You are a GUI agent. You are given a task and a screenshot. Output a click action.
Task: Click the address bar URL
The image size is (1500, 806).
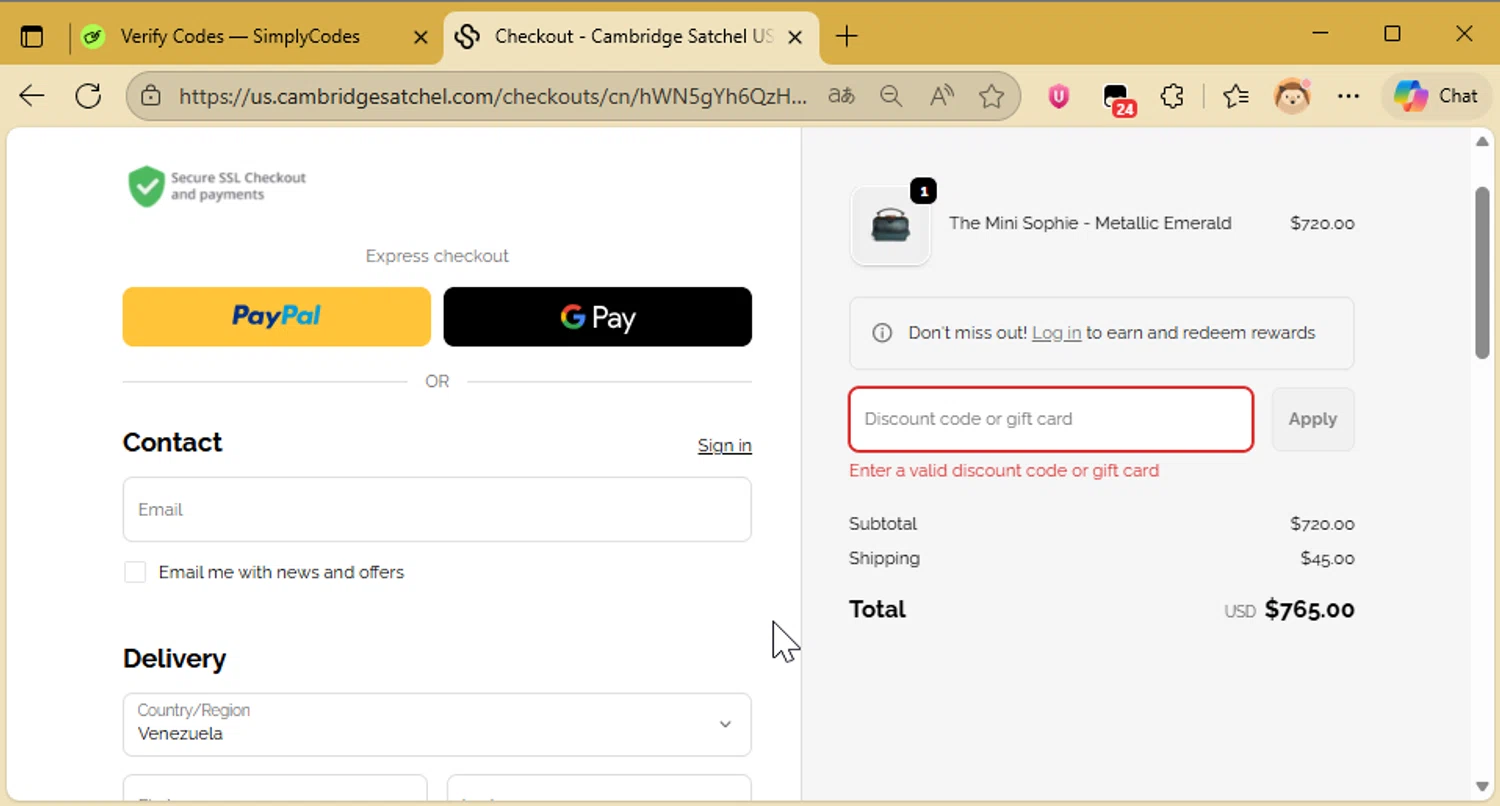coord(492,96)
